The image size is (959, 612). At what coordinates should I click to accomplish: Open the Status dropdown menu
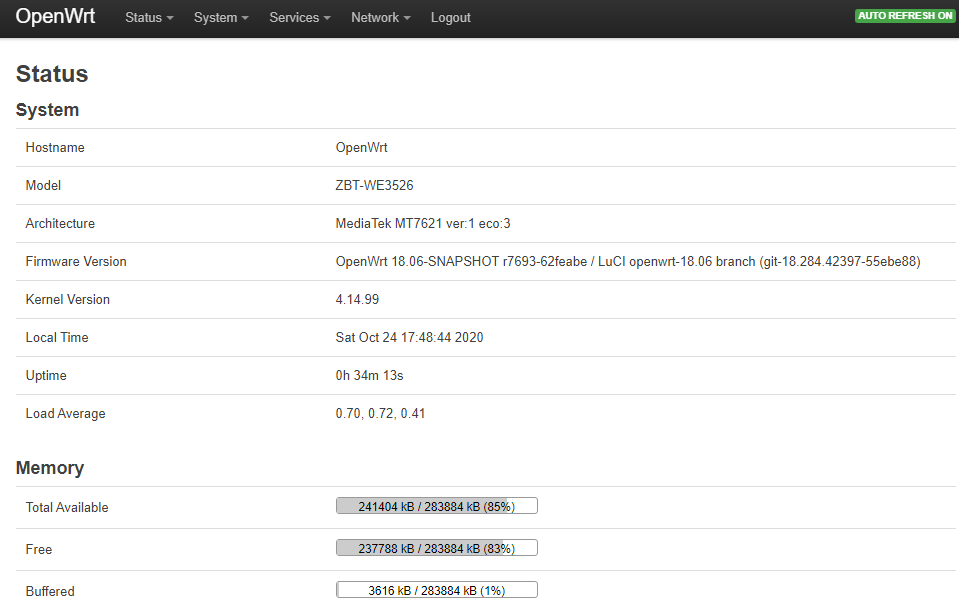click(x=149, y=18)
